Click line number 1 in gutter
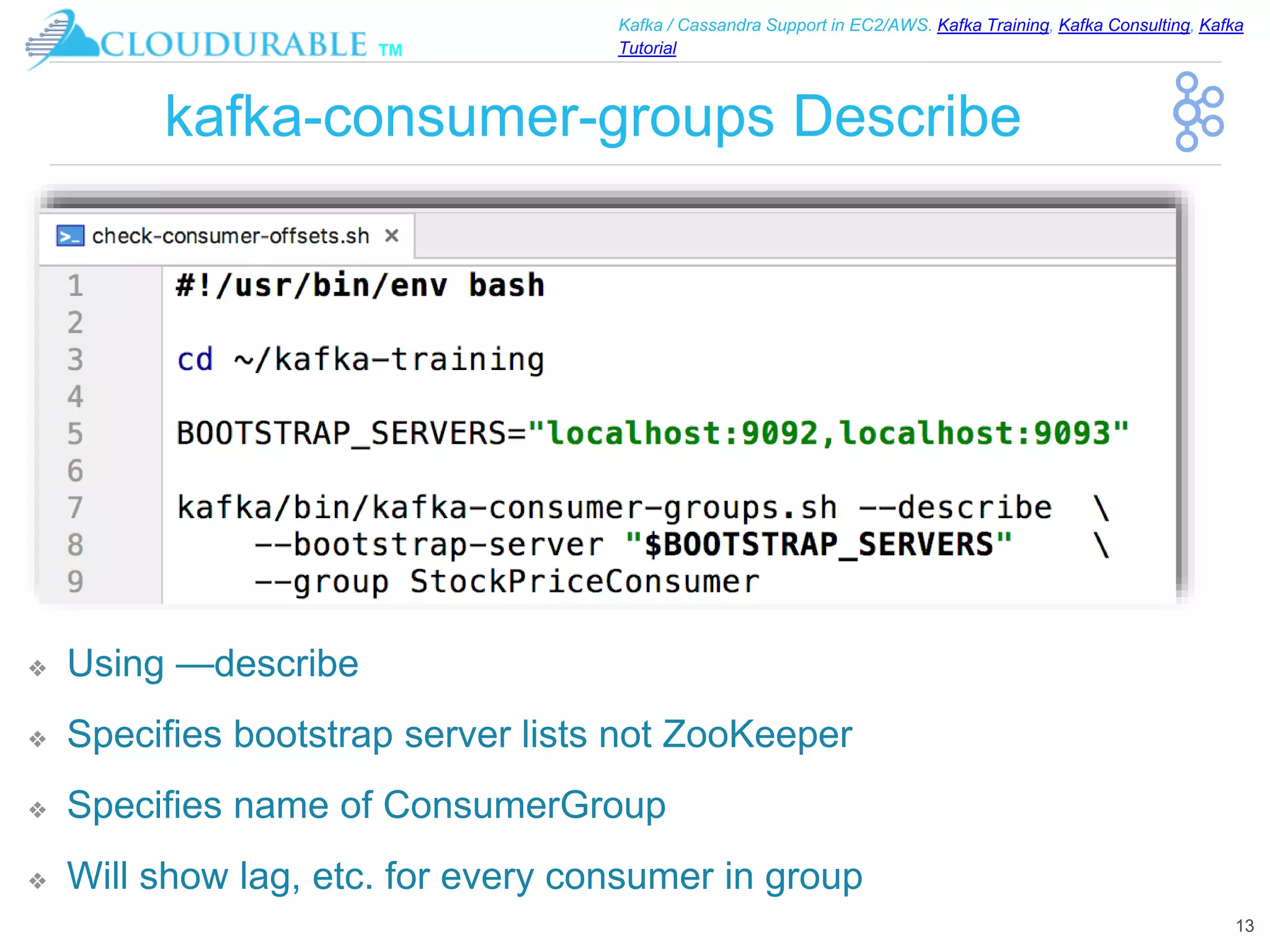1270x952 pixels. 75,286
